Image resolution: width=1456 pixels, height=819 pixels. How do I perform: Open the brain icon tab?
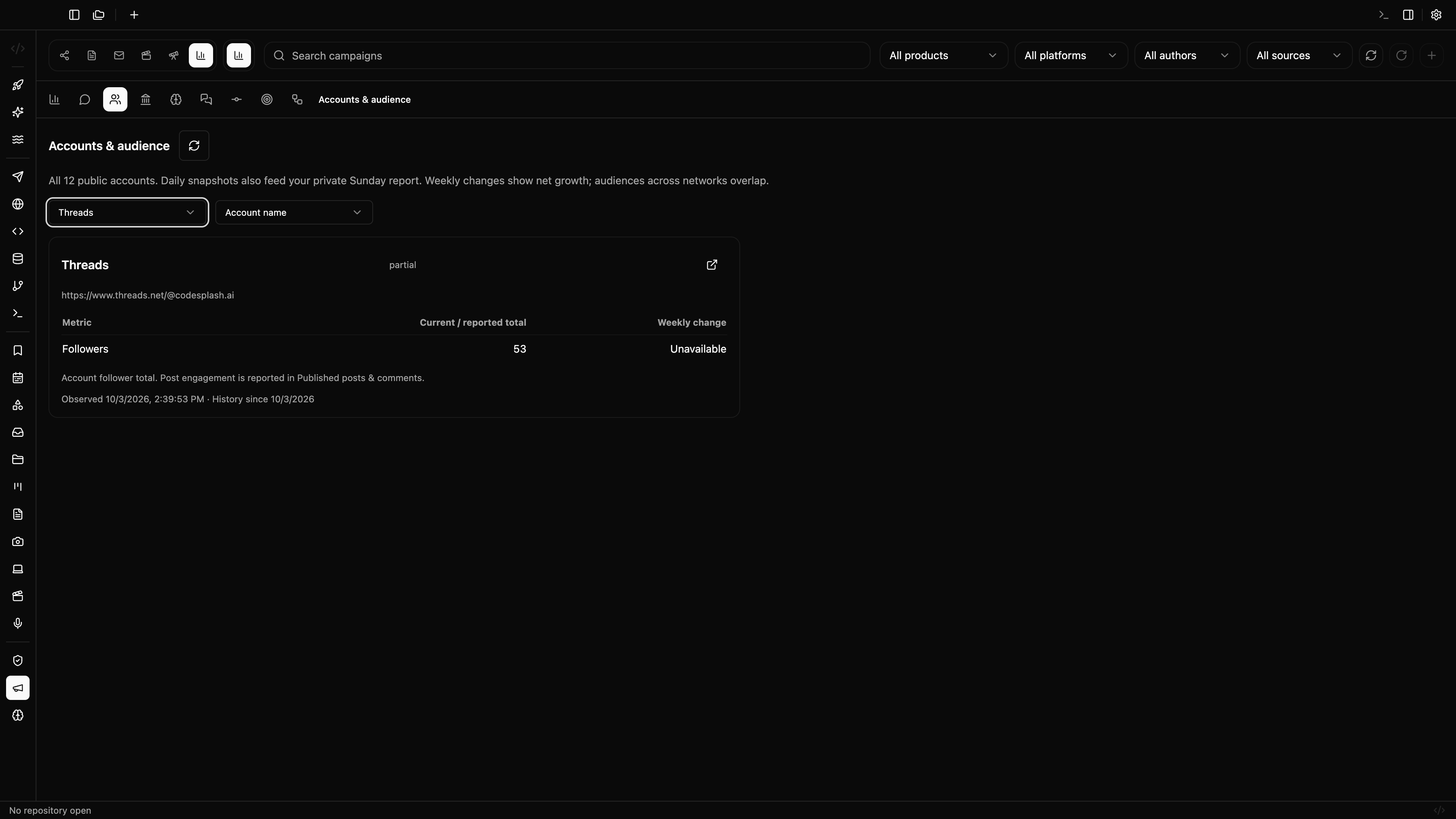pos(176,99)
